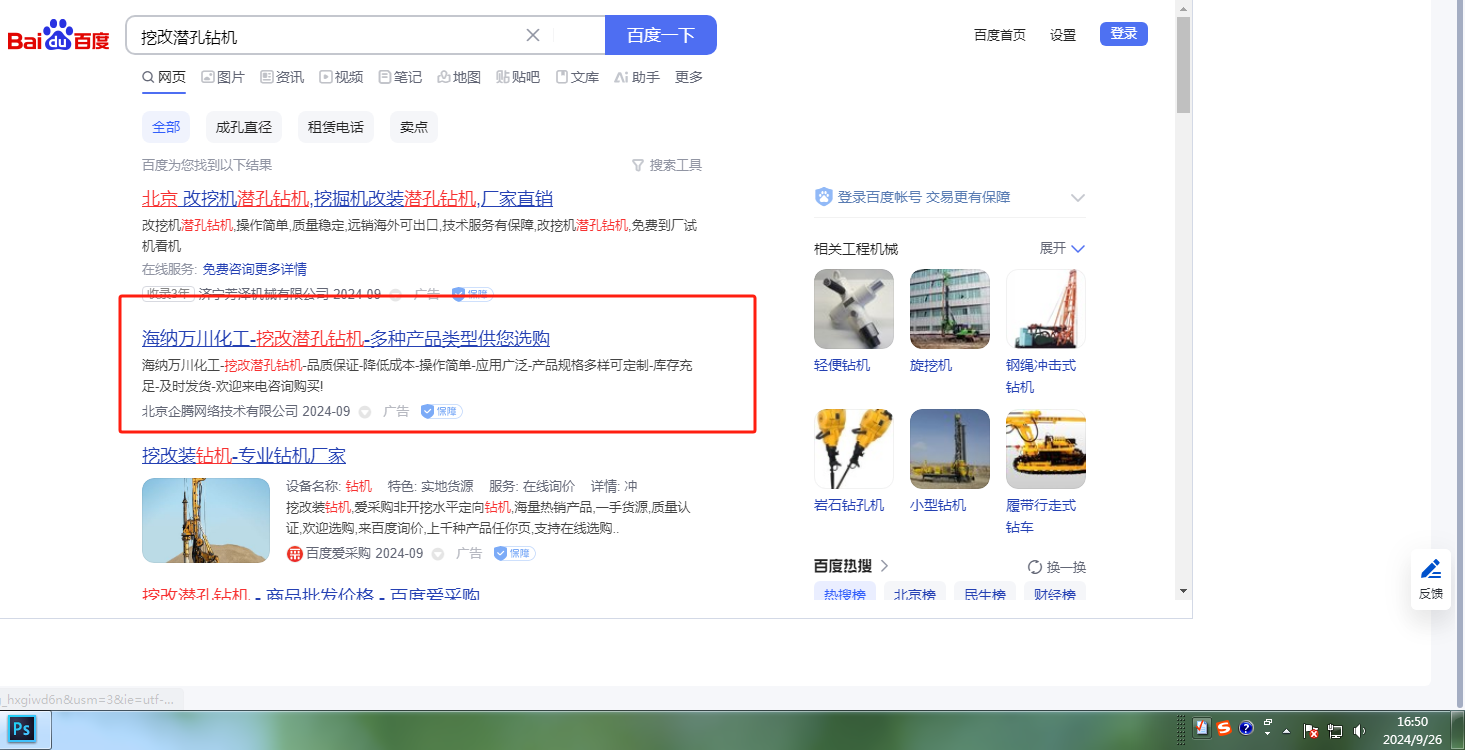The height and width of the screenshot is (750, 1465).
Task: Click the 北京企腾网络技术有限公司 source text
Action: coord(220,411)
